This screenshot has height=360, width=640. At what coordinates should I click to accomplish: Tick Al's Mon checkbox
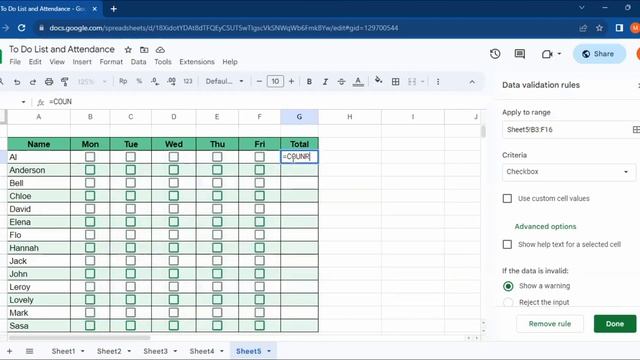click(90, 157)
